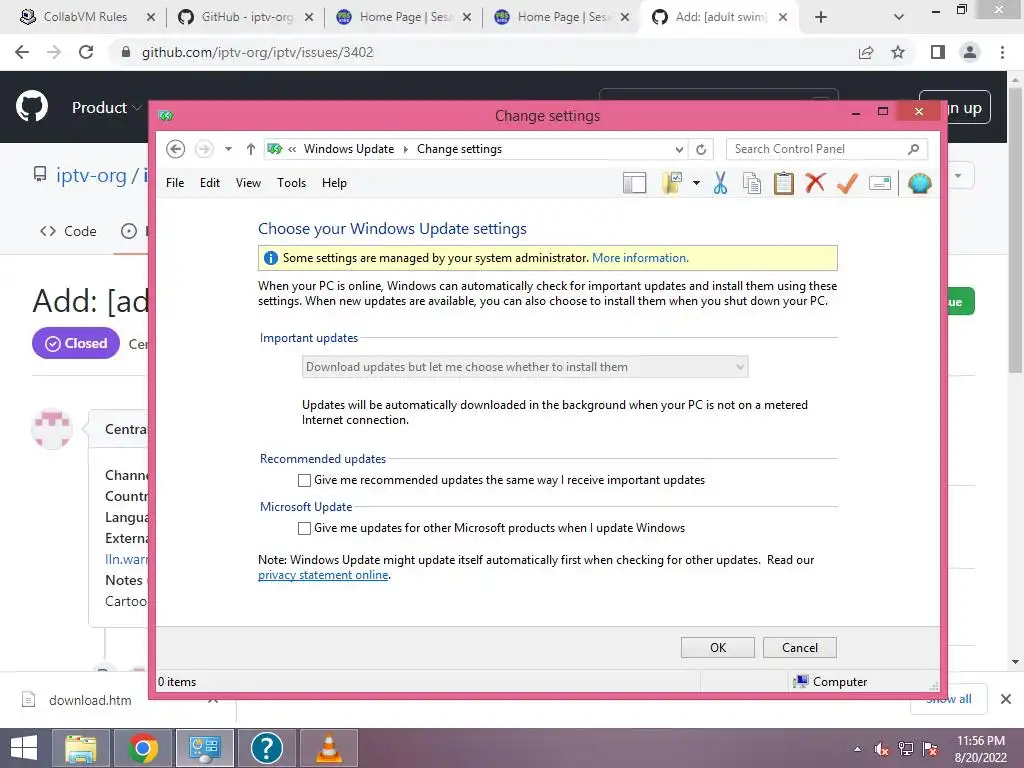The height and width of the screenshot is (768, 1024).
Task: Open privacy statement online link
Action: [x=323, y=575]
